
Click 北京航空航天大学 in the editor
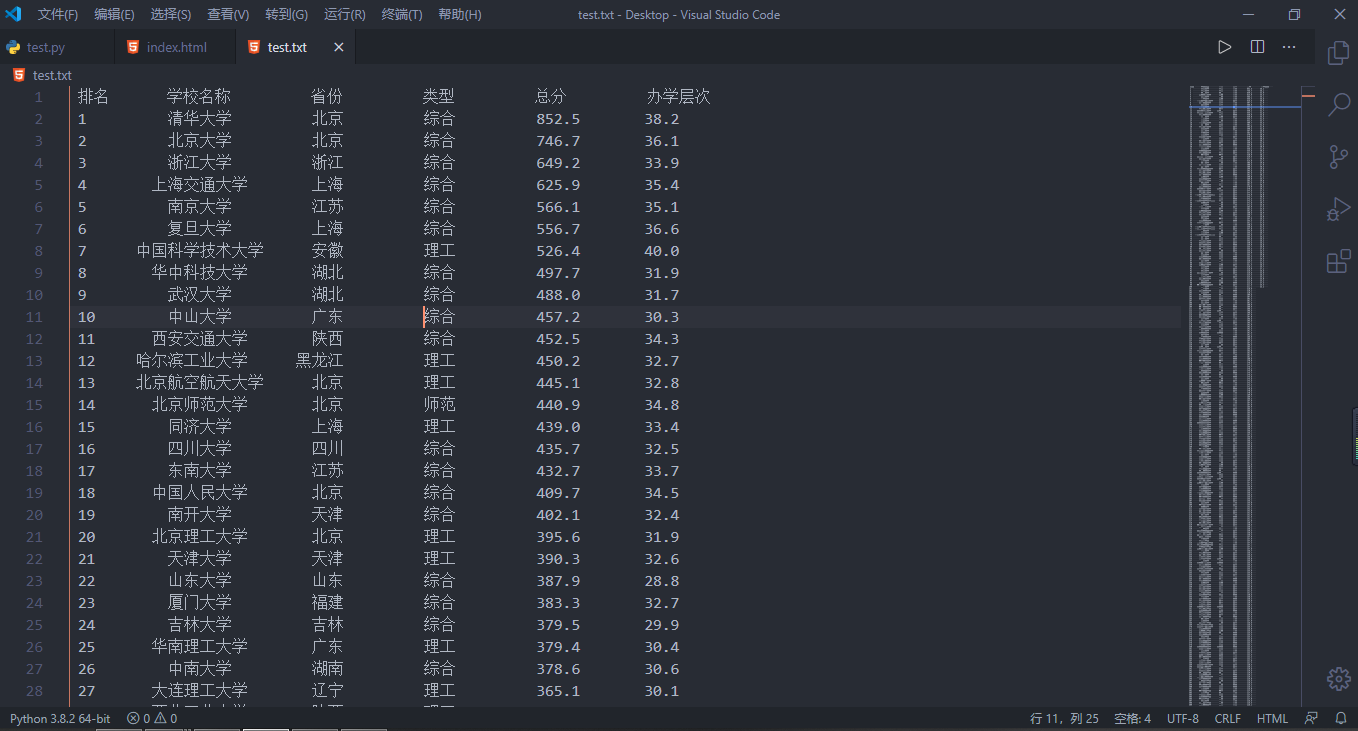[200, 383]
